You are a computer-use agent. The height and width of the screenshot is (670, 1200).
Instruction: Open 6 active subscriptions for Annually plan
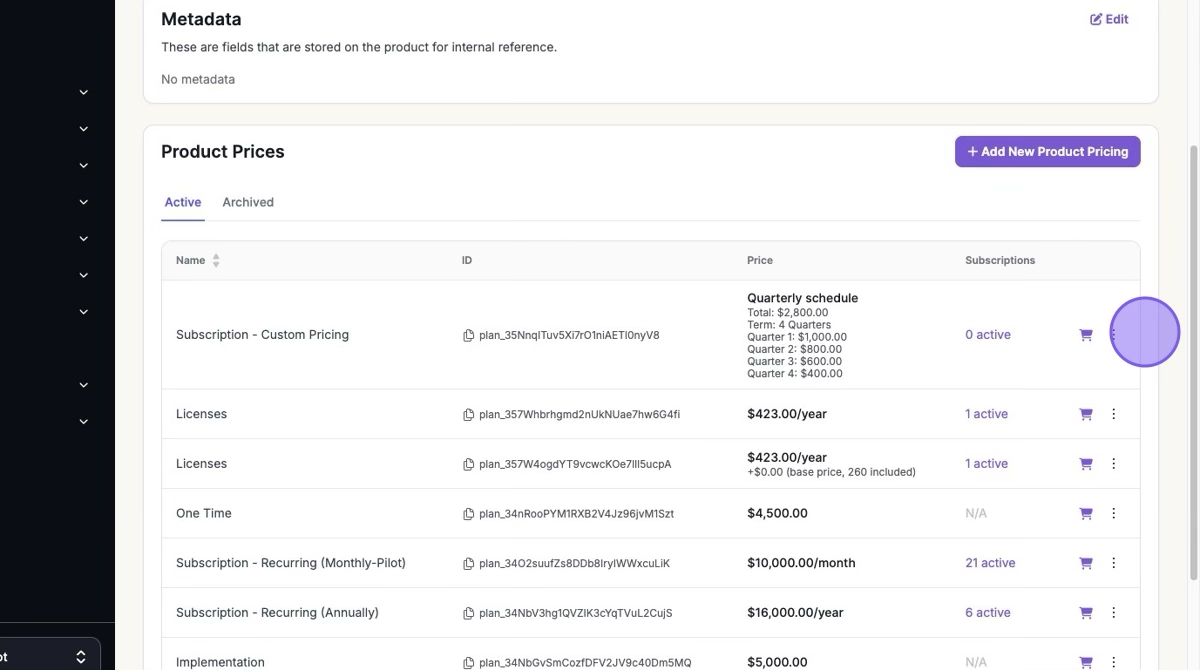coord(987,613)
